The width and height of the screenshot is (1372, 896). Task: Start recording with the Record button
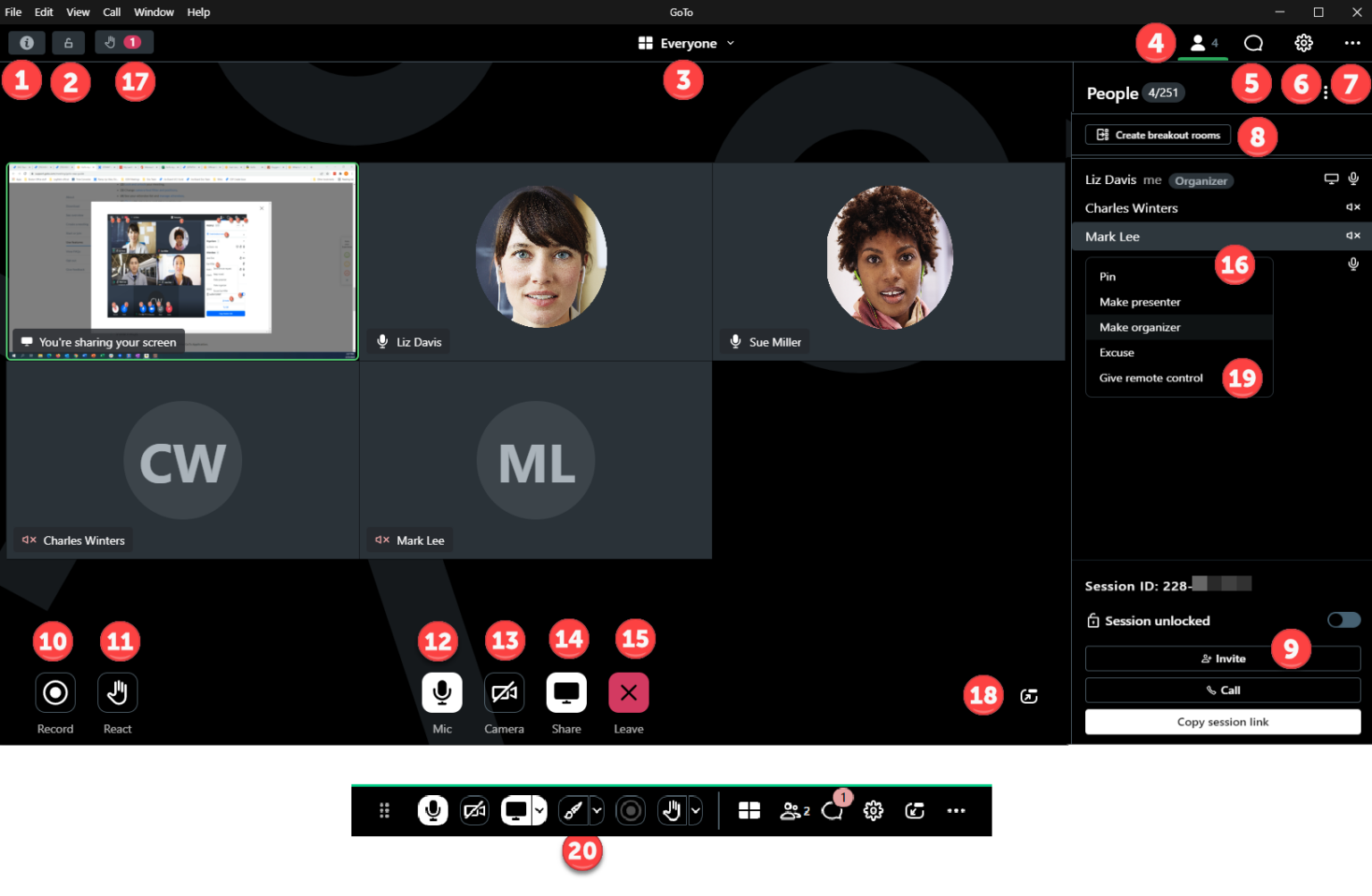(54, 692)
